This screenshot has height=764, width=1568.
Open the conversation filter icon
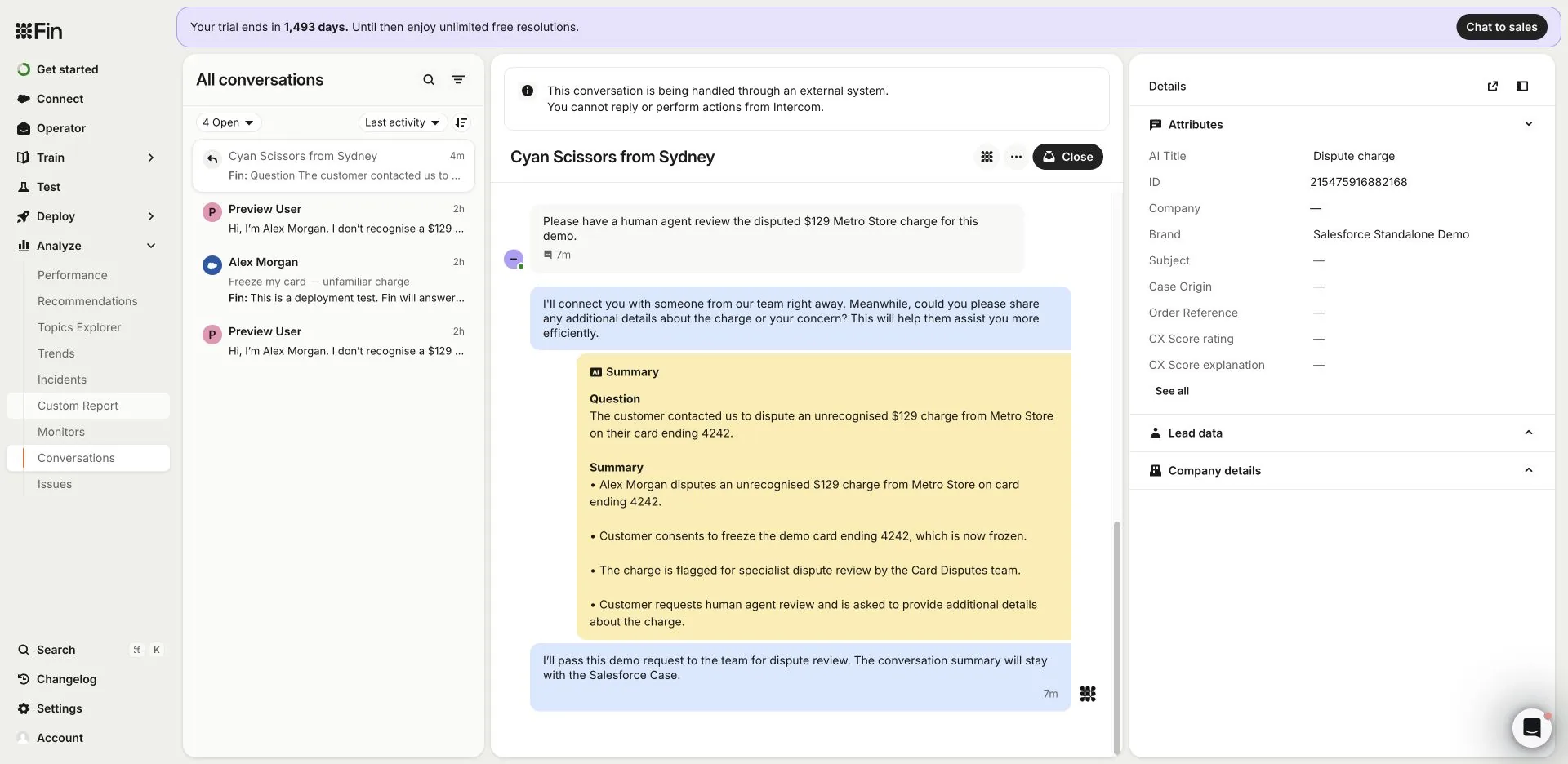(458, 80)
